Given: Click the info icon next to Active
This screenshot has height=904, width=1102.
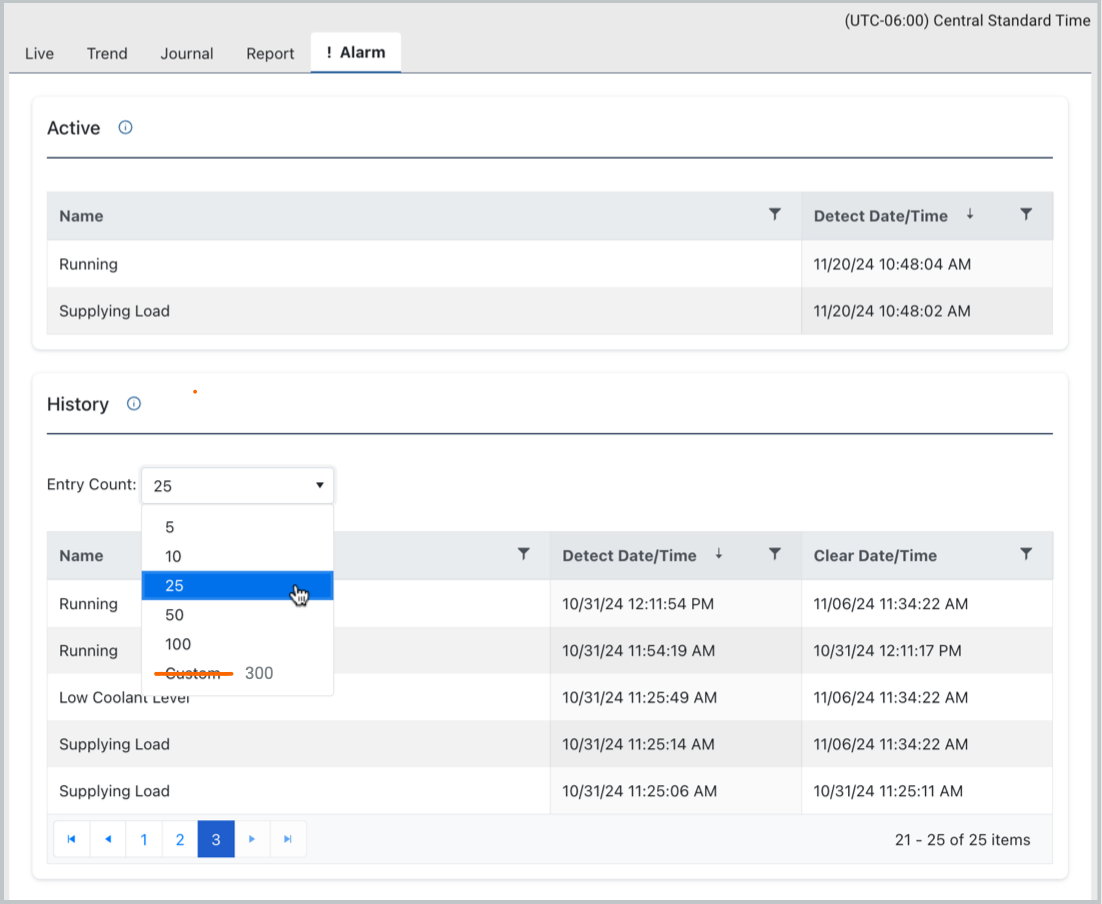Looking at the screenshot, I should 125,128.
